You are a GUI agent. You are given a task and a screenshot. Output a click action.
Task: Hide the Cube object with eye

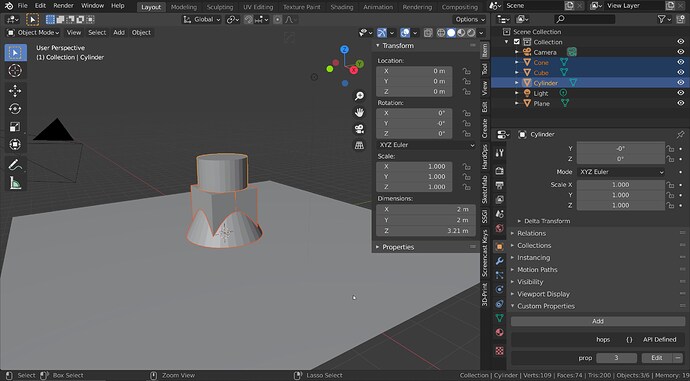tap(680, 73)
